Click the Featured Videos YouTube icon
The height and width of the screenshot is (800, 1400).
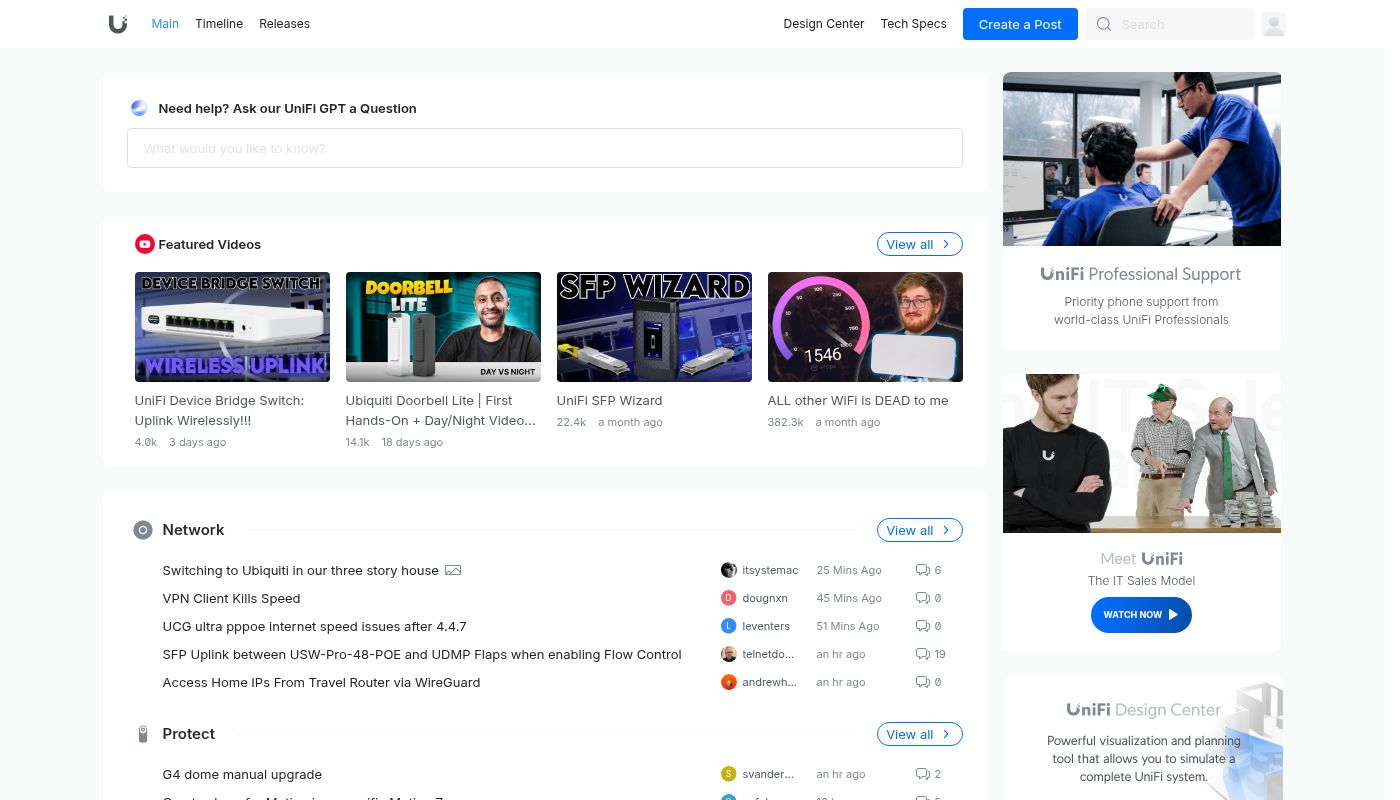pyautogui.click(x=145, y=244)
